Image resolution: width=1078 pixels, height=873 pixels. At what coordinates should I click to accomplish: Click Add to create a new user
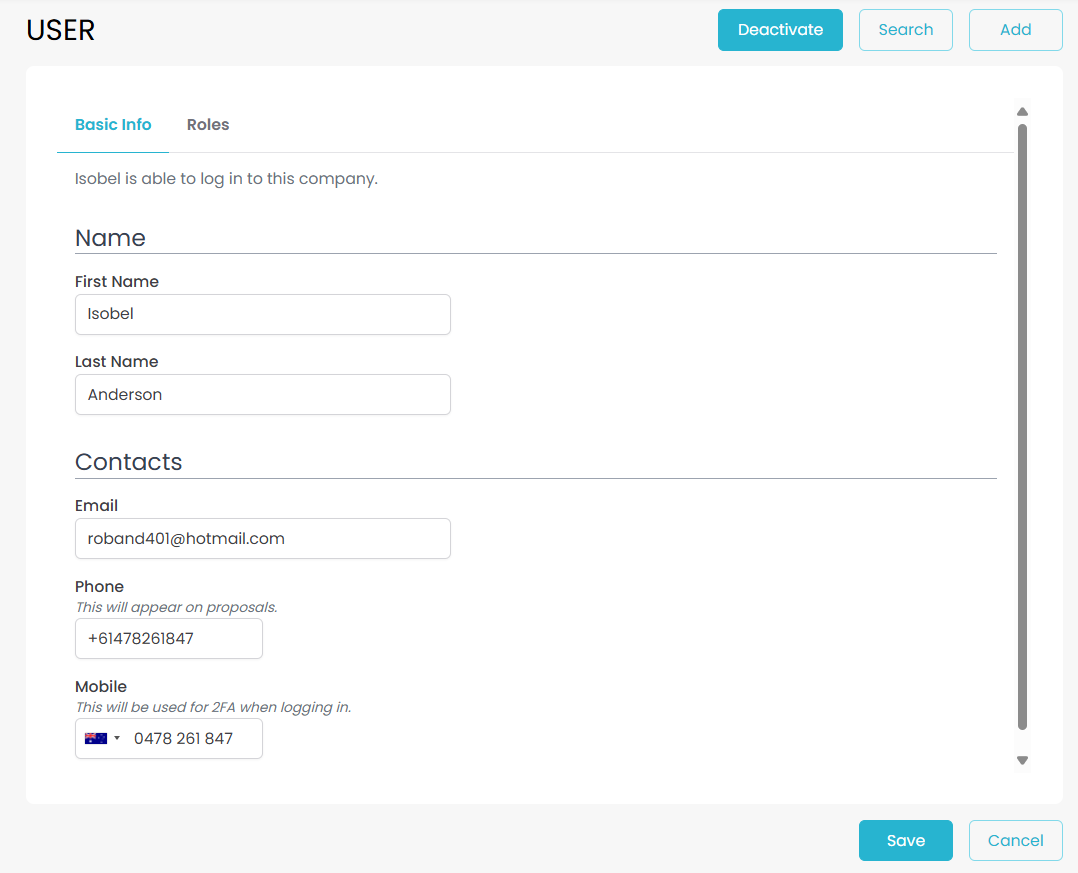tap(1015, 30)
